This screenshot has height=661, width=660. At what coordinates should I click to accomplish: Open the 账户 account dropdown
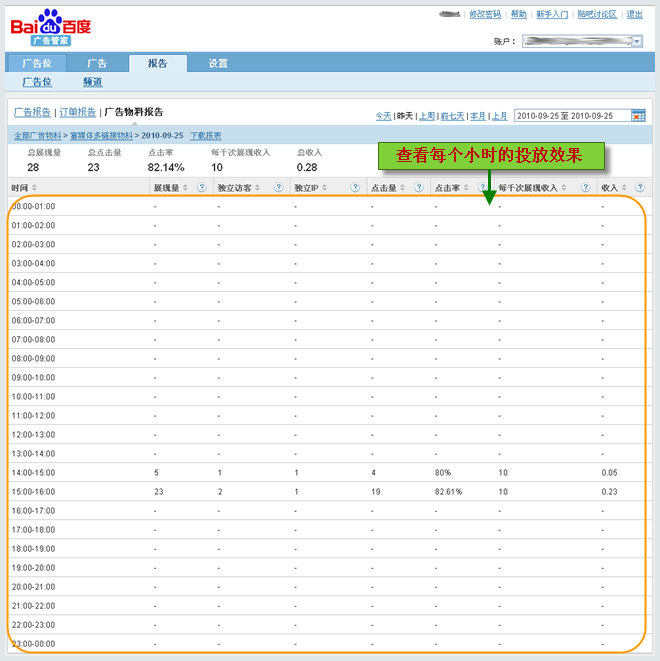tap(582, 41)
